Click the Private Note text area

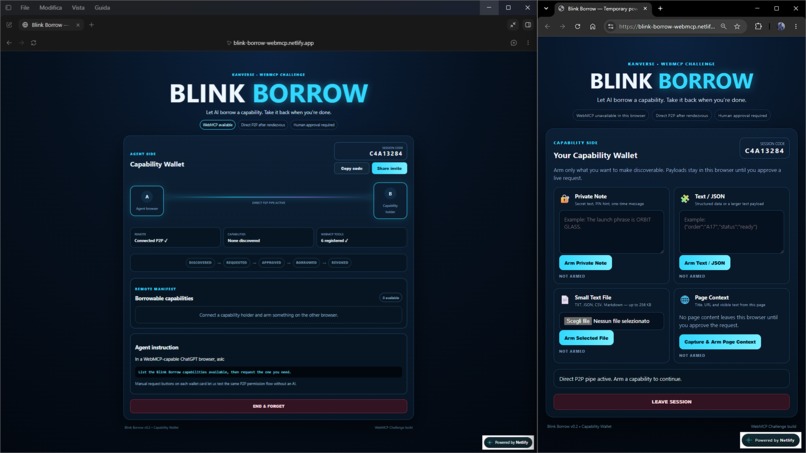click(x=611, y=231)
